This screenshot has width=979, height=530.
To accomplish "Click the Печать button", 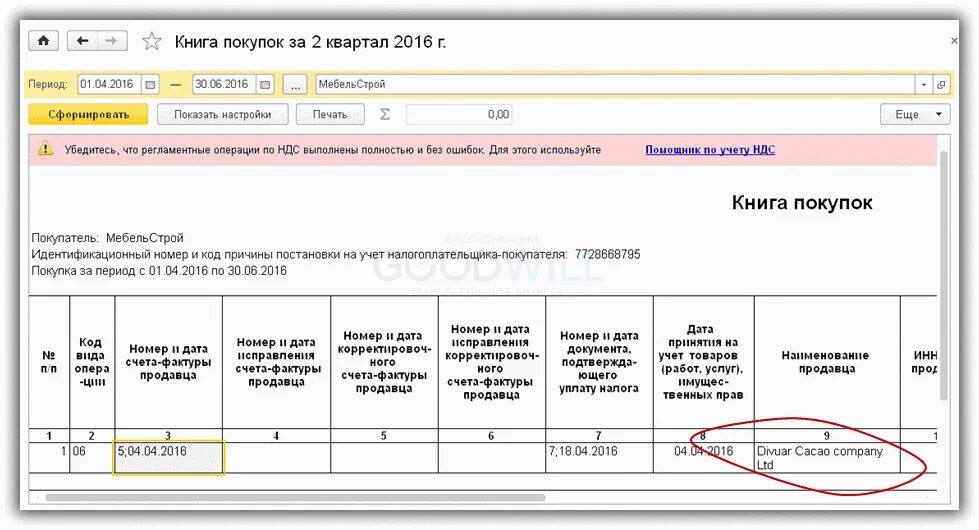I will pyautogui.click(x=330, y=114).
